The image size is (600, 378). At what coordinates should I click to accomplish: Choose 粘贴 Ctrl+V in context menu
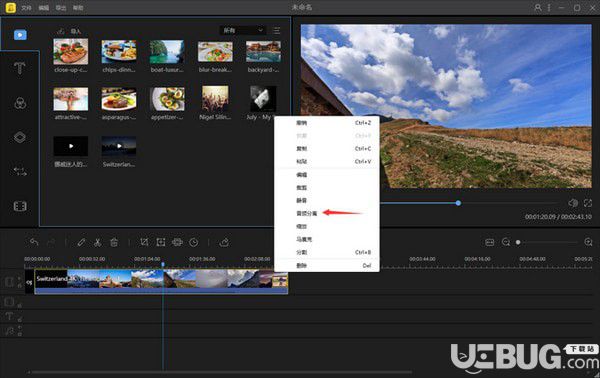(x=327, y=161)
